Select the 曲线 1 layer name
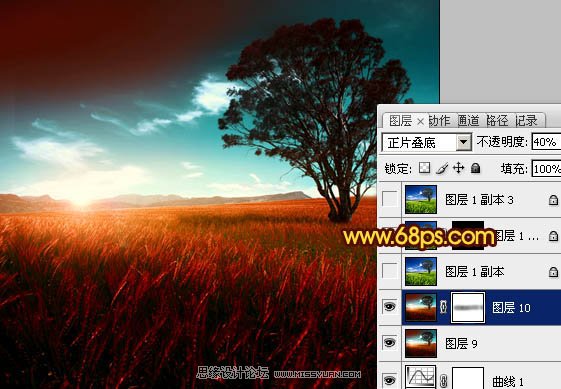Screen dimensions: 561x389 coord(508,381)
